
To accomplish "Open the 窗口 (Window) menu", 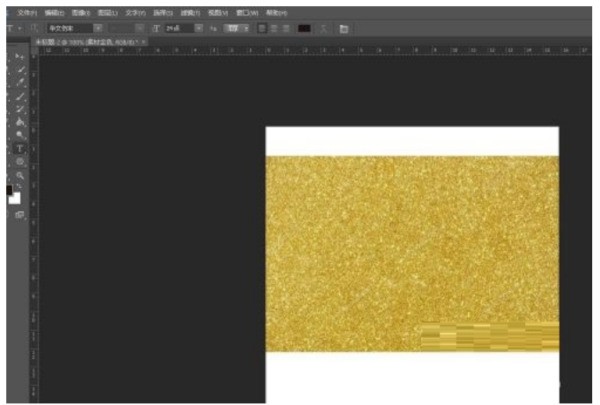I will click(241, 10).
